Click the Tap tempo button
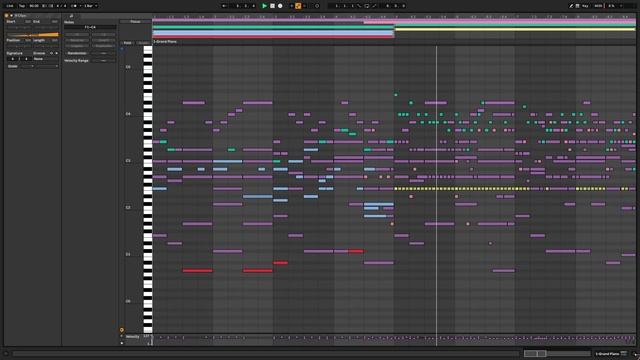Screen dimensions: 640x360 pos(22,6)
